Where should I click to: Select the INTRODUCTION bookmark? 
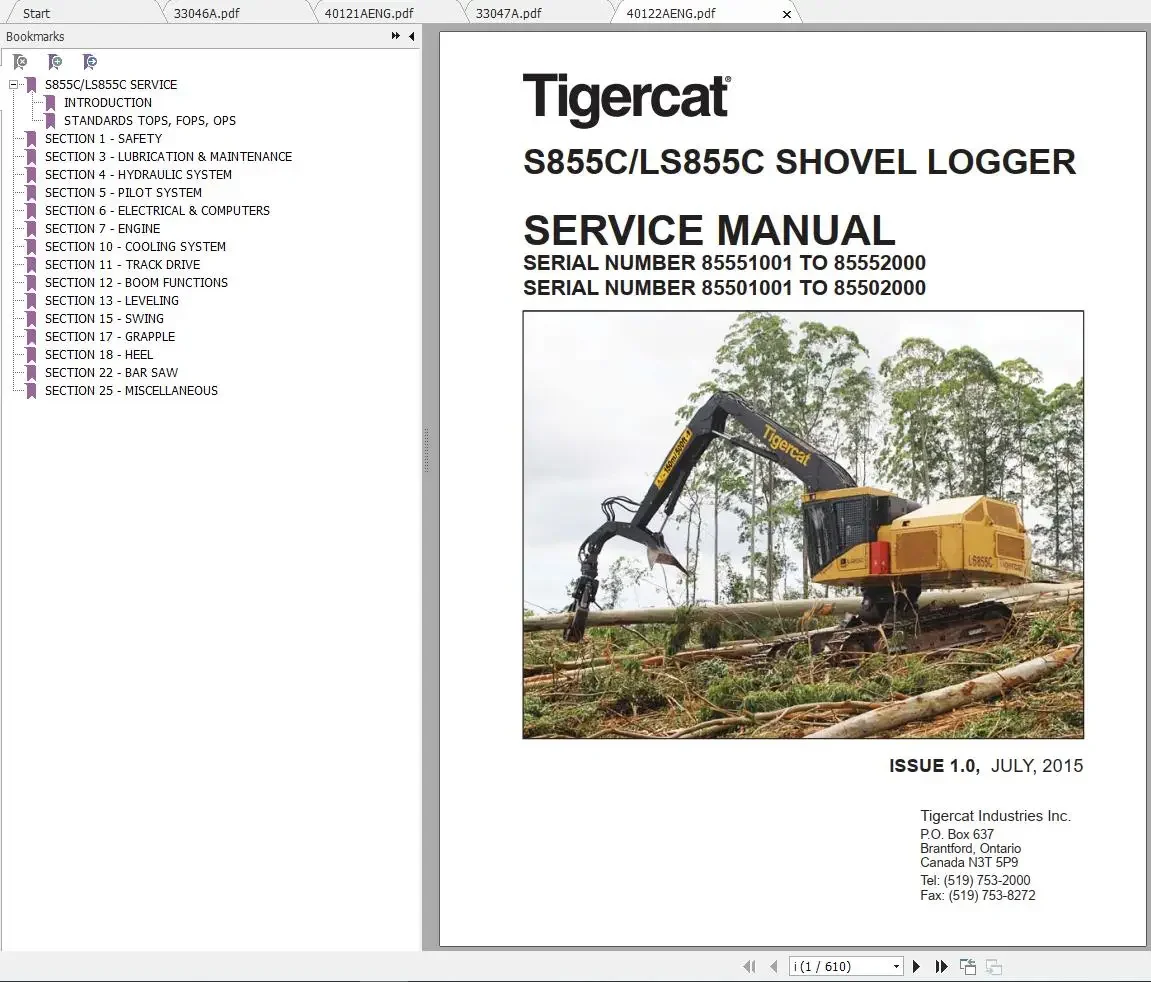pyautogui.click(x=108, y=102)
